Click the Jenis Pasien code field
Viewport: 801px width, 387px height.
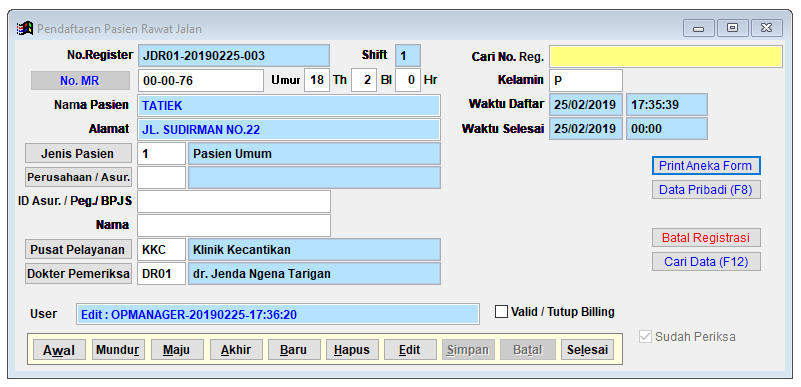tap(161, 154)
